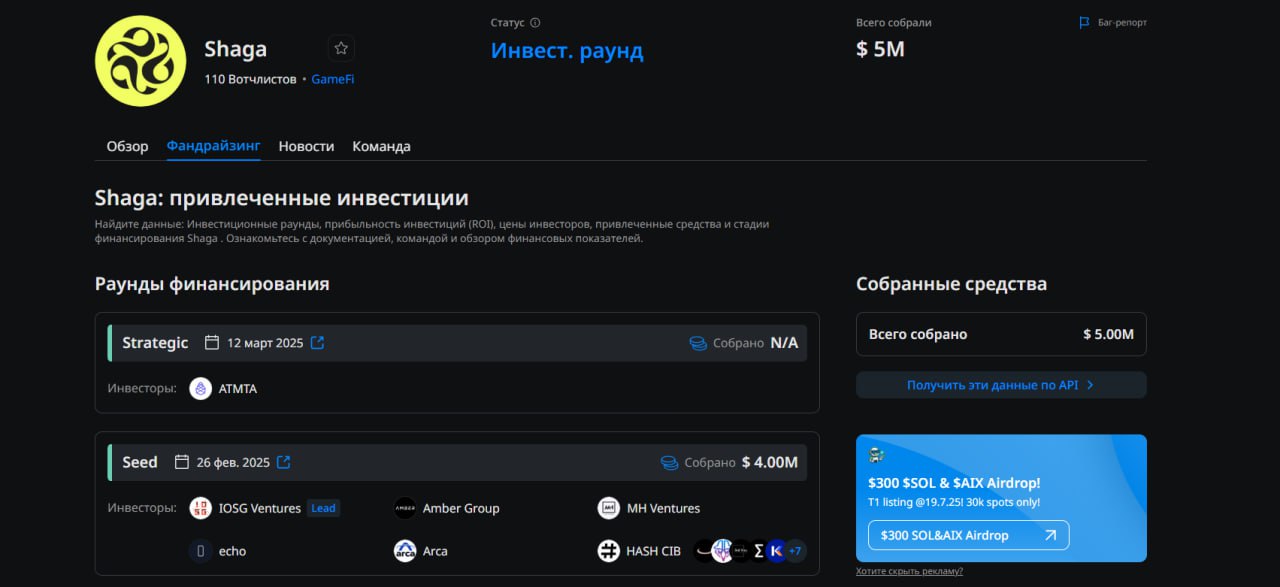Click the MH Ventures investor name
This screenshot has width=1280, height=587.
663,508
